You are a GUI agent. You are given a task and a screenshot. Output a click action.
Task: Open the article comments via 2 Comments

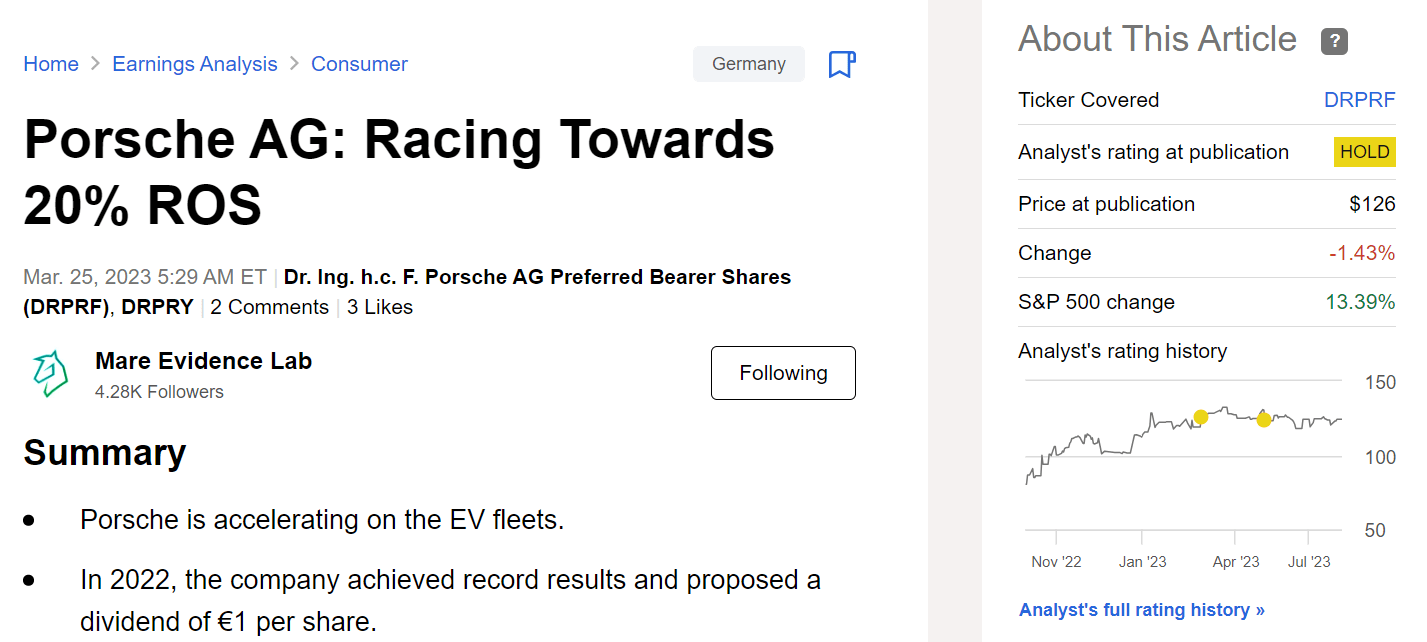[270, 307]
